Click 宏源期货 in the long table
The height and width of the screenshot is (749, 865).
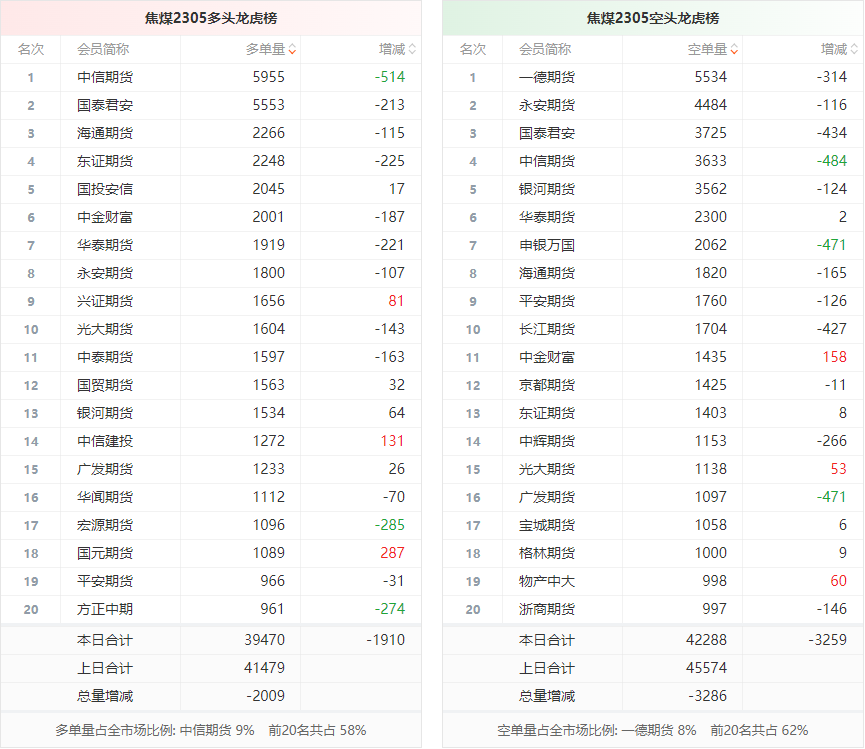(x=105, y=525)
